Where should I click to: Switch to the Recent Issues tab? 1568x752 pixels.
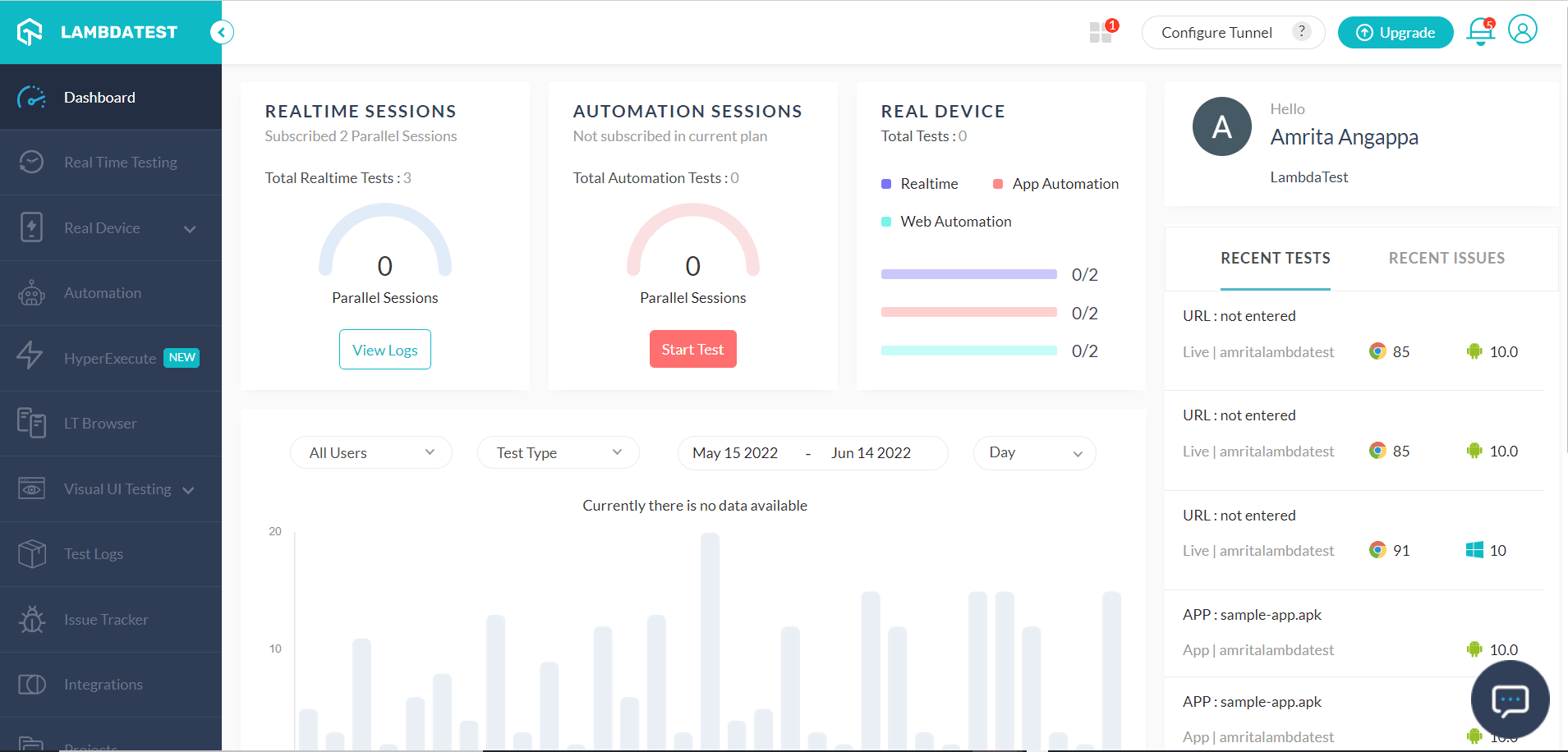[1446, 258]
